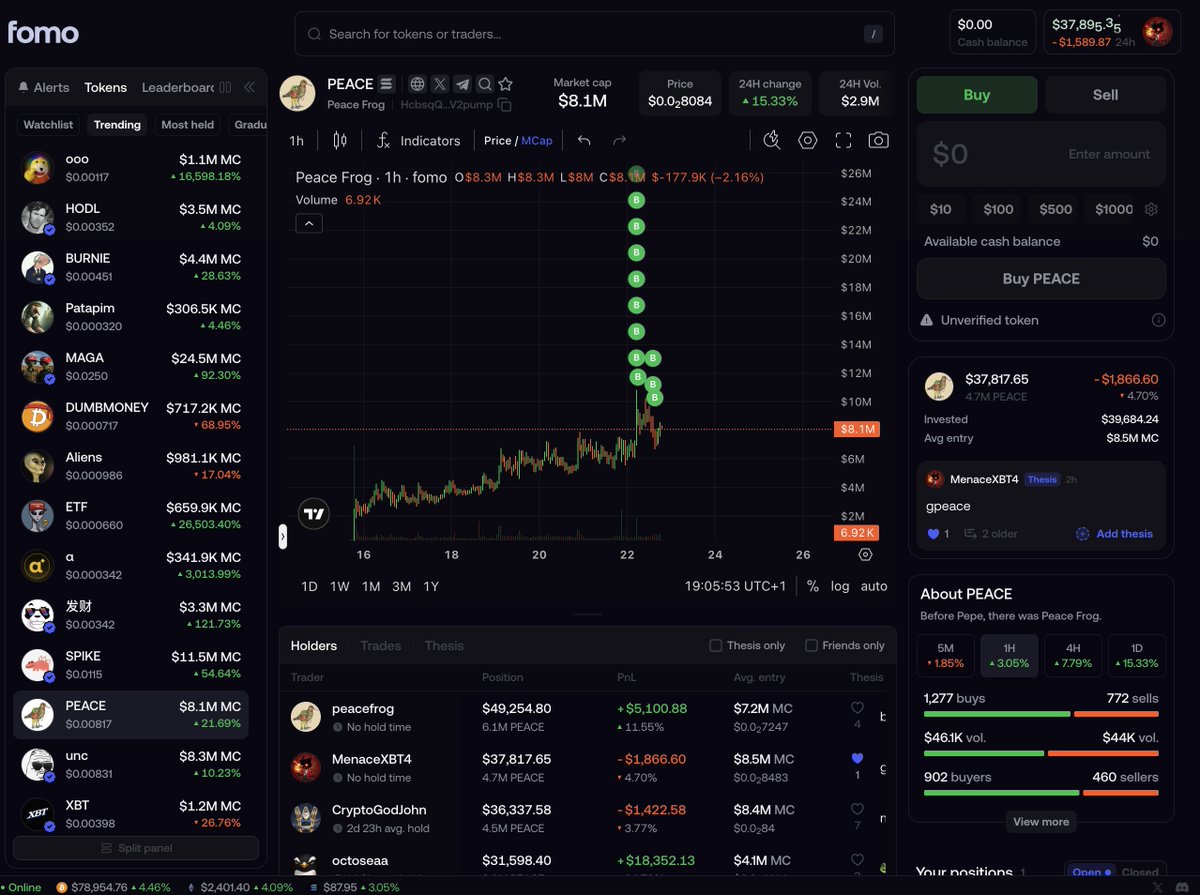1200x895 pixels.
Task: Click the list icon next to PEACE title
Action: (387, 84)
